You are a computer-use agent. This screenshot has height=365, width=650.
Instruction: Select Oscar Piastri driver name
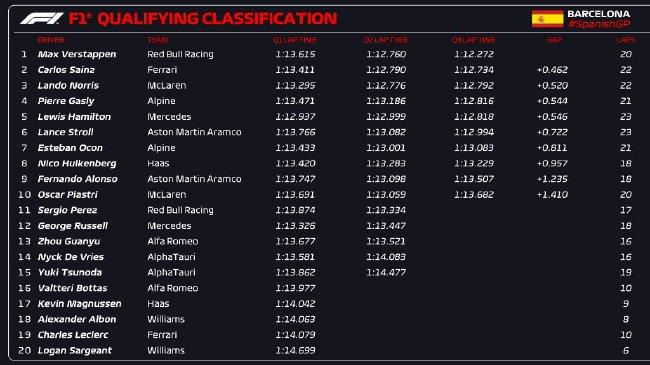[68, 195]
